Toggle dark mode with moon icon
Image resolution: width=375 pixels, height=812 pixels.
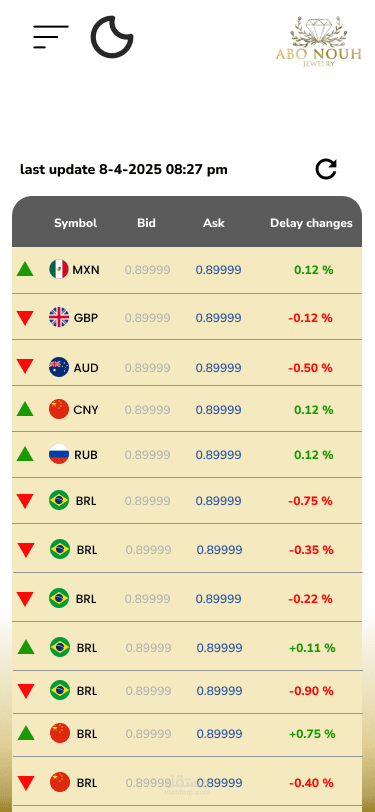(111, 37)
